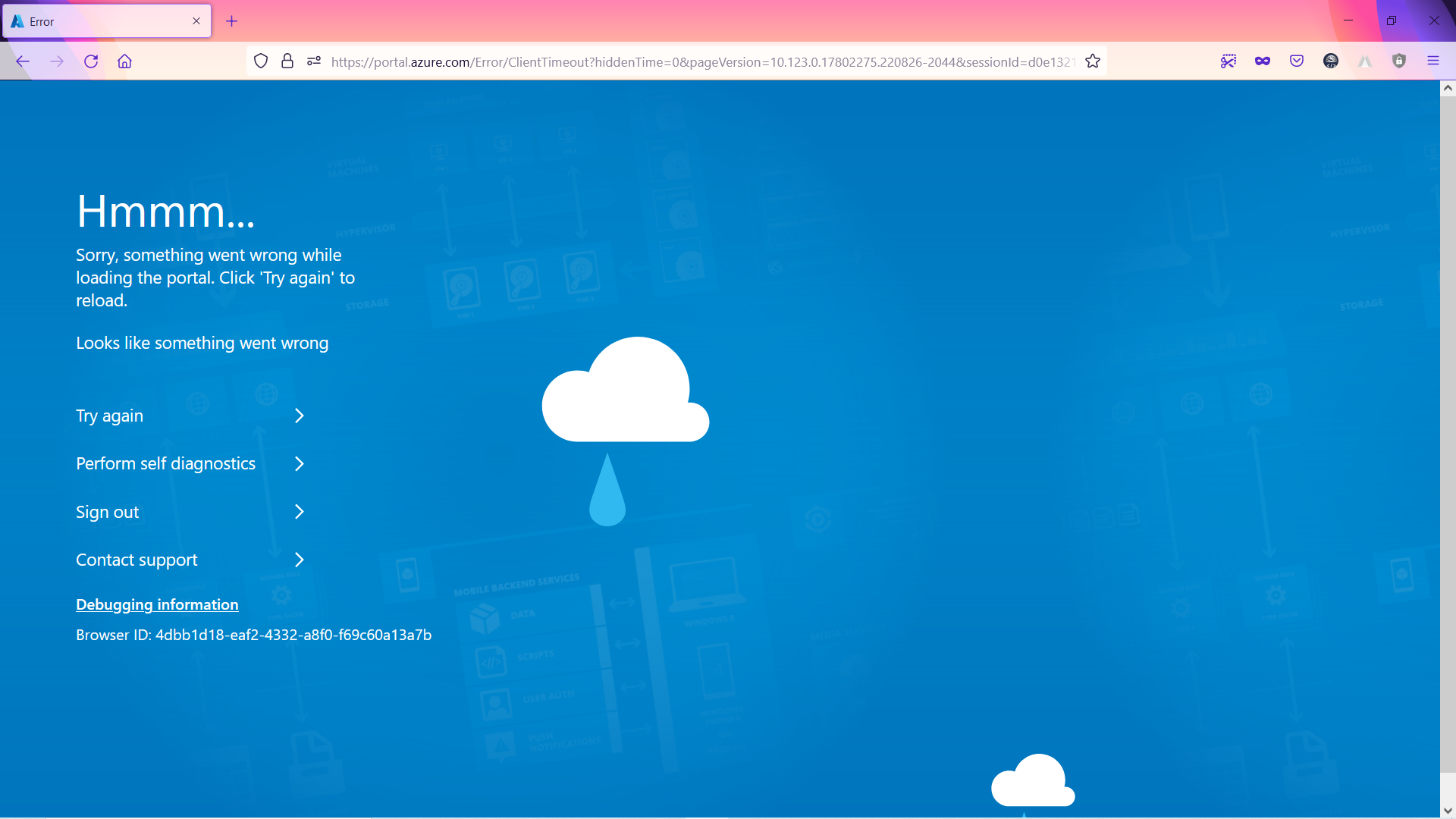Image resolution: width=1456 pixels, height=819 pixels.
Task: Bookmark this page with the star icon
Action: (x=1093, y=61)
